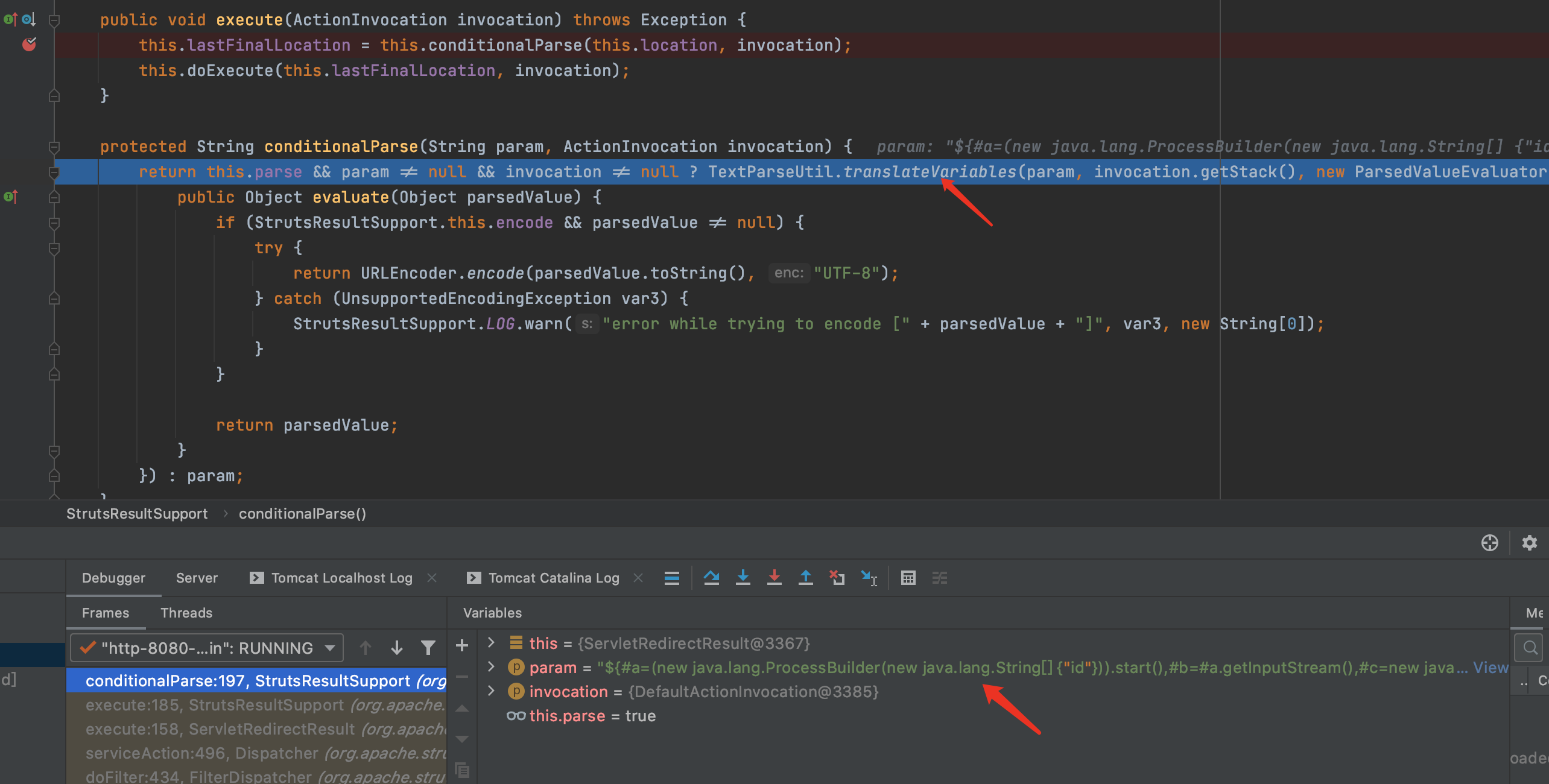1549x784 pixels.
Task: Open the thread selector http-8080 RUNNING dropdown
Action: click(x=207, y=648)
